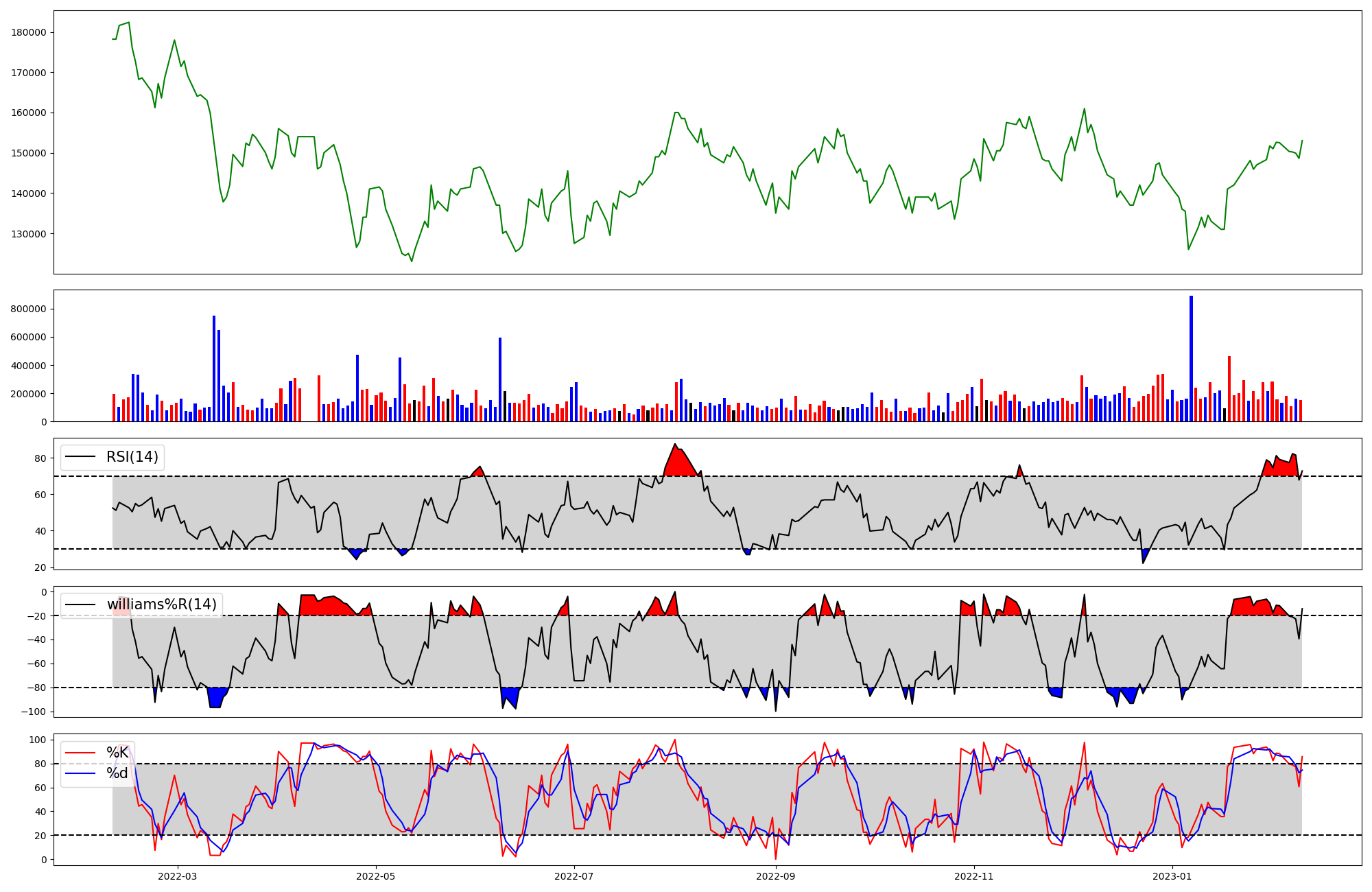Click the 2023-01 x-axis date label

click(1172, 876)
